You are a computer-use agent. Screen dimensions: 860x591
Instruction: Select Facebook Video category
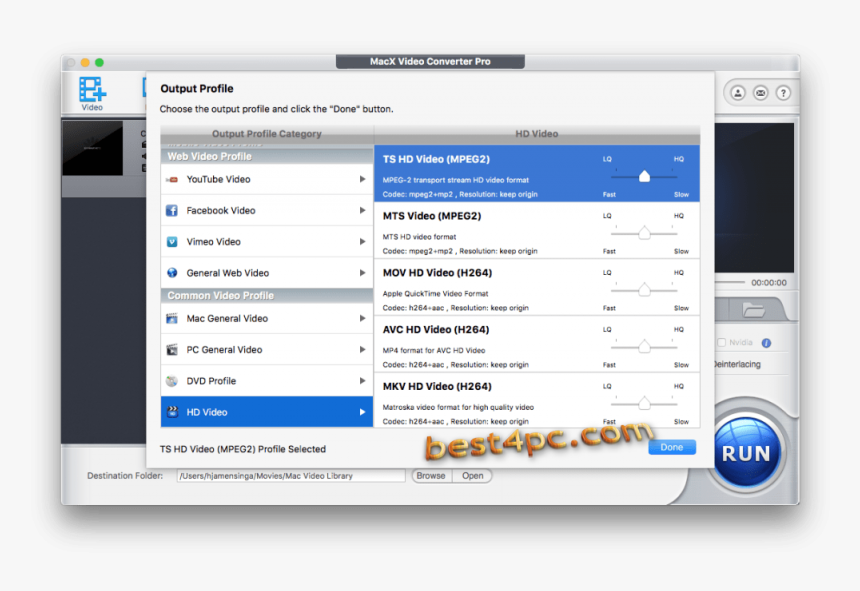coord(267,211)
